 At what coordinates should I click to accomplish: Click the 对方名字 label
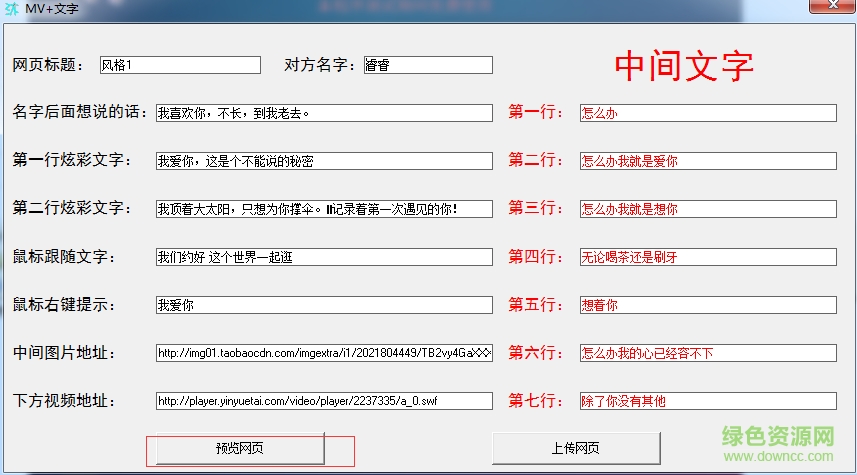coord(319,65)
